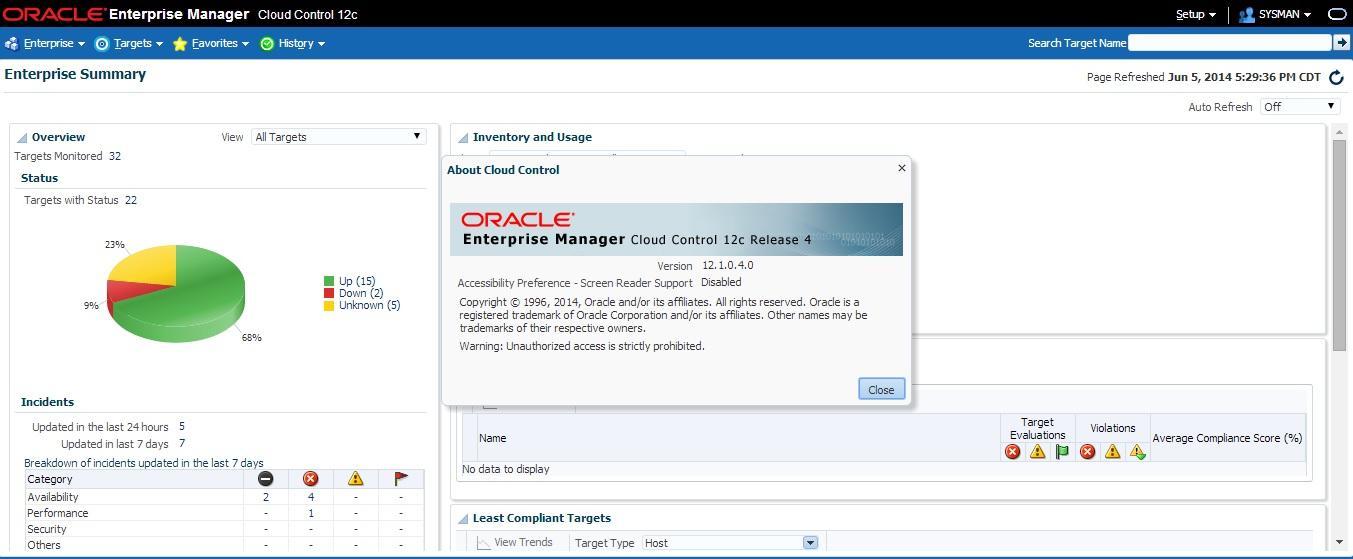Click Violations critical red X icon

1087,452
